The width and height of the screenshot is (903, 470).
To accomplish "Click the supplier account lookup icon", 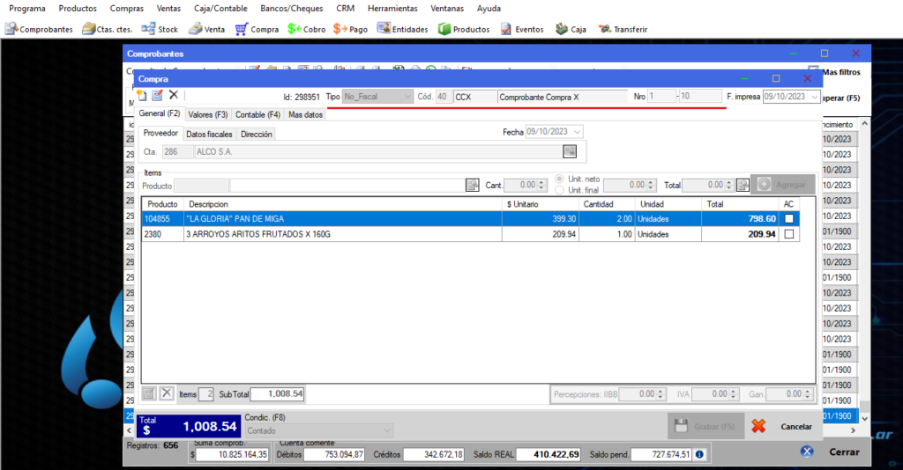I will tap(569, 151).
